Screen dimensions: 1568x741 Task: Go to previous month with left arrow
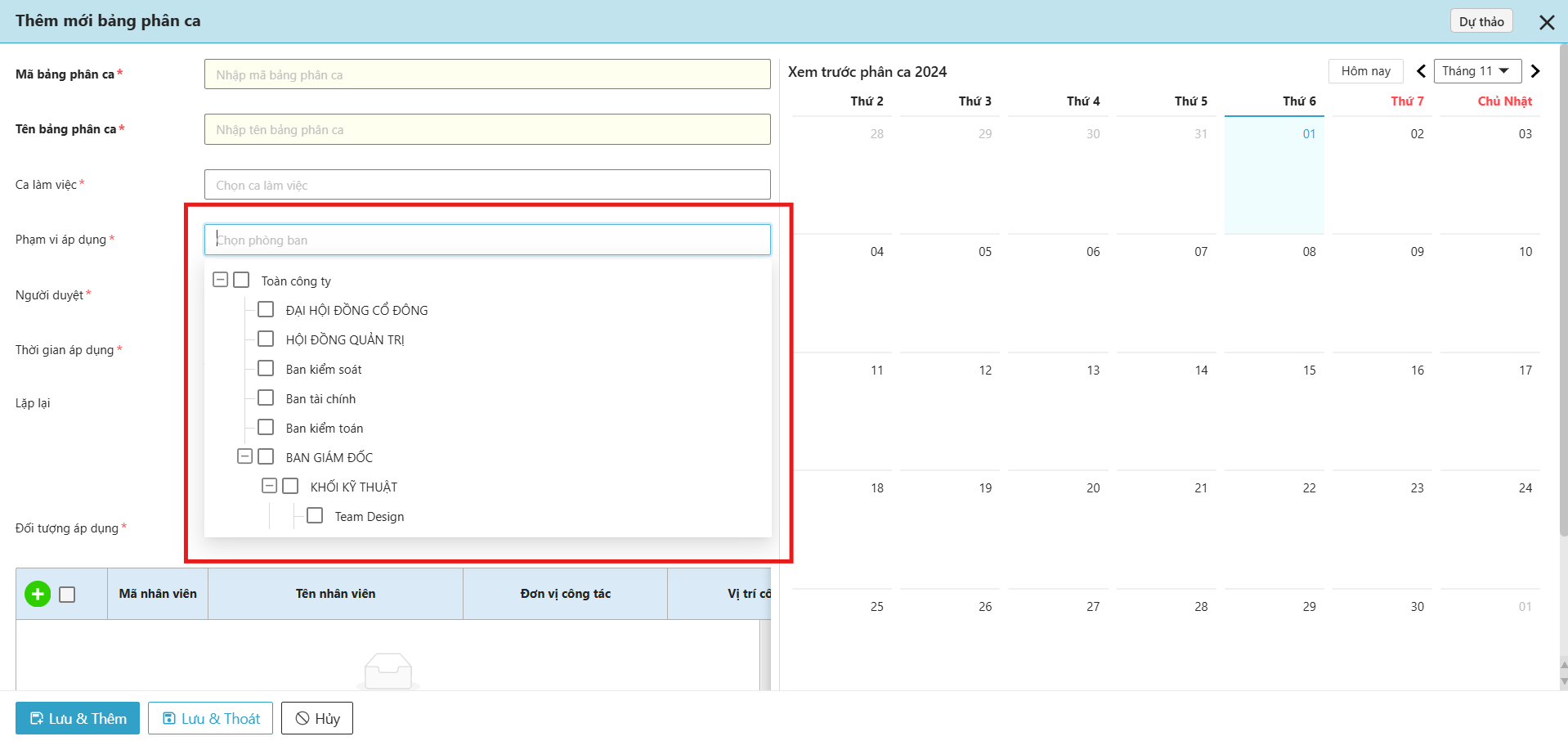(1421, 71)
